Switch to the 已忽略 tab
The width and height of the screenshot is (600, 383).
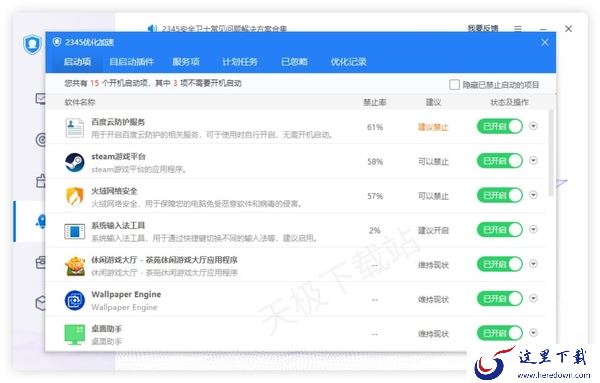(294, 62)
